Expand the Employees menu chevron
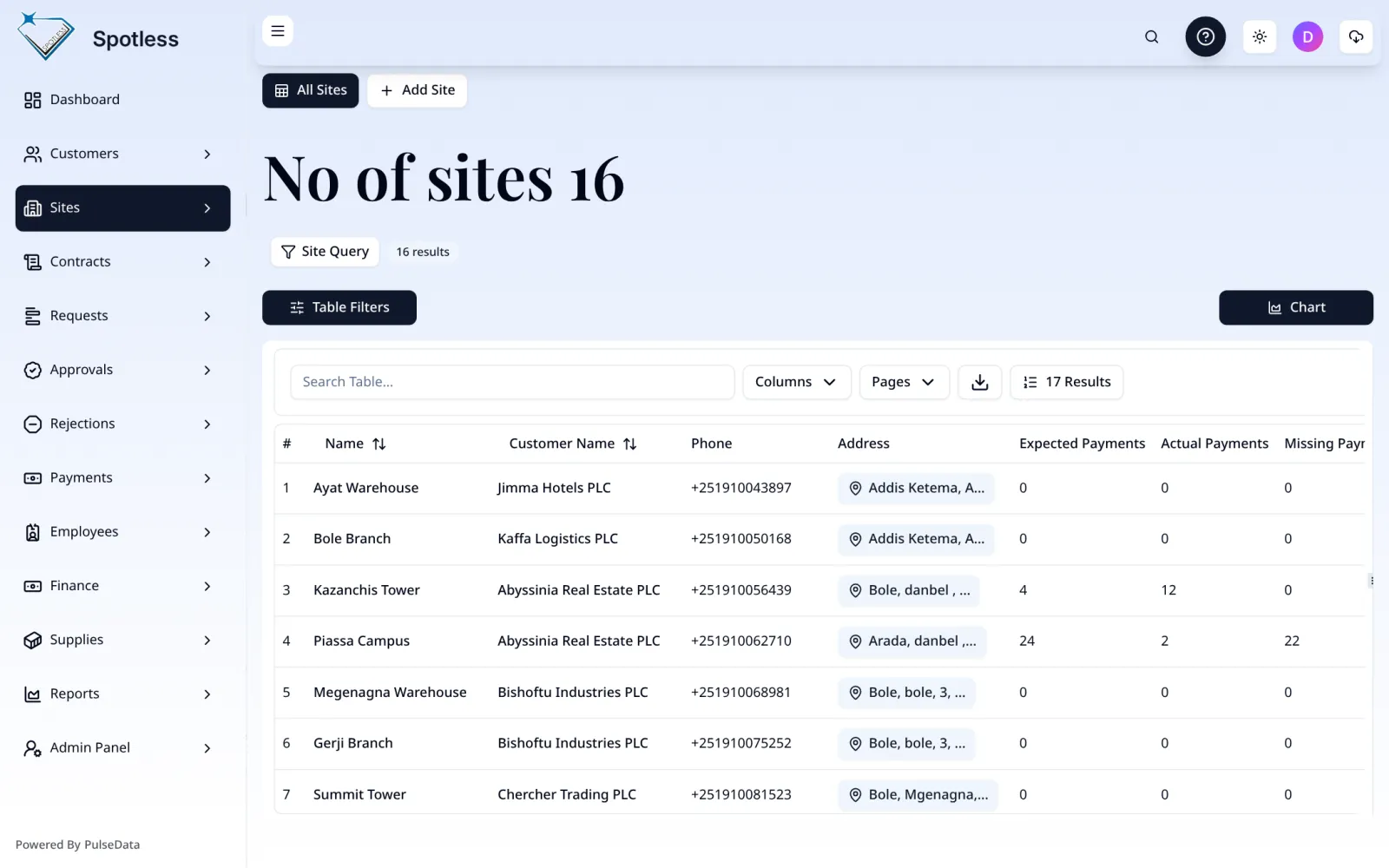Image resolution: width=1389 pixels, height=868 pixels. [207, 532]
